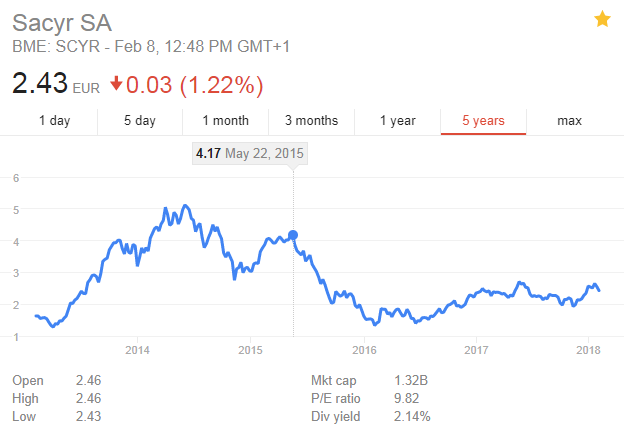624x440 pixels.
Task: Switch to the 5 day tab
Action: [140, 121]
